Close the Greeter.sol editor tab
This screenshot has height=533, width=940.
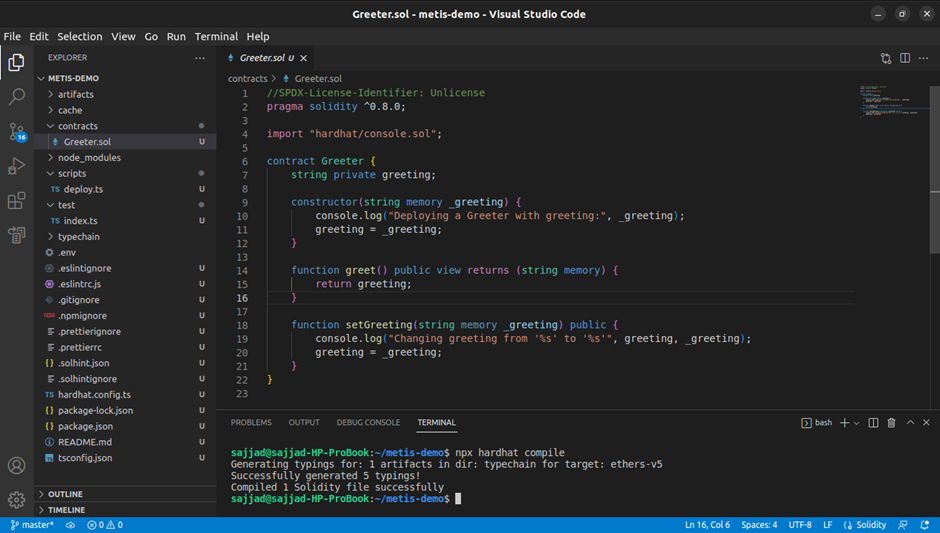click(303, 58)
